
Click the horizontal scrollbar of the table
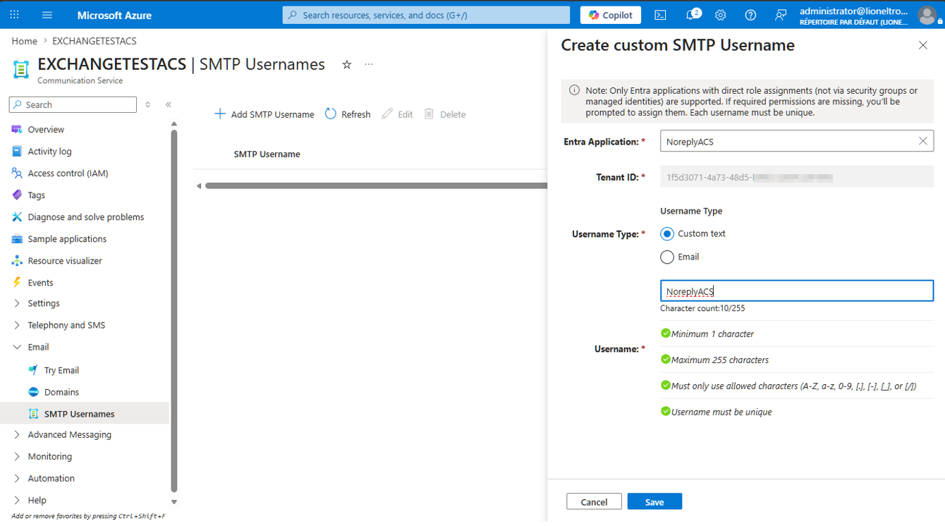(x=376, y=186)
